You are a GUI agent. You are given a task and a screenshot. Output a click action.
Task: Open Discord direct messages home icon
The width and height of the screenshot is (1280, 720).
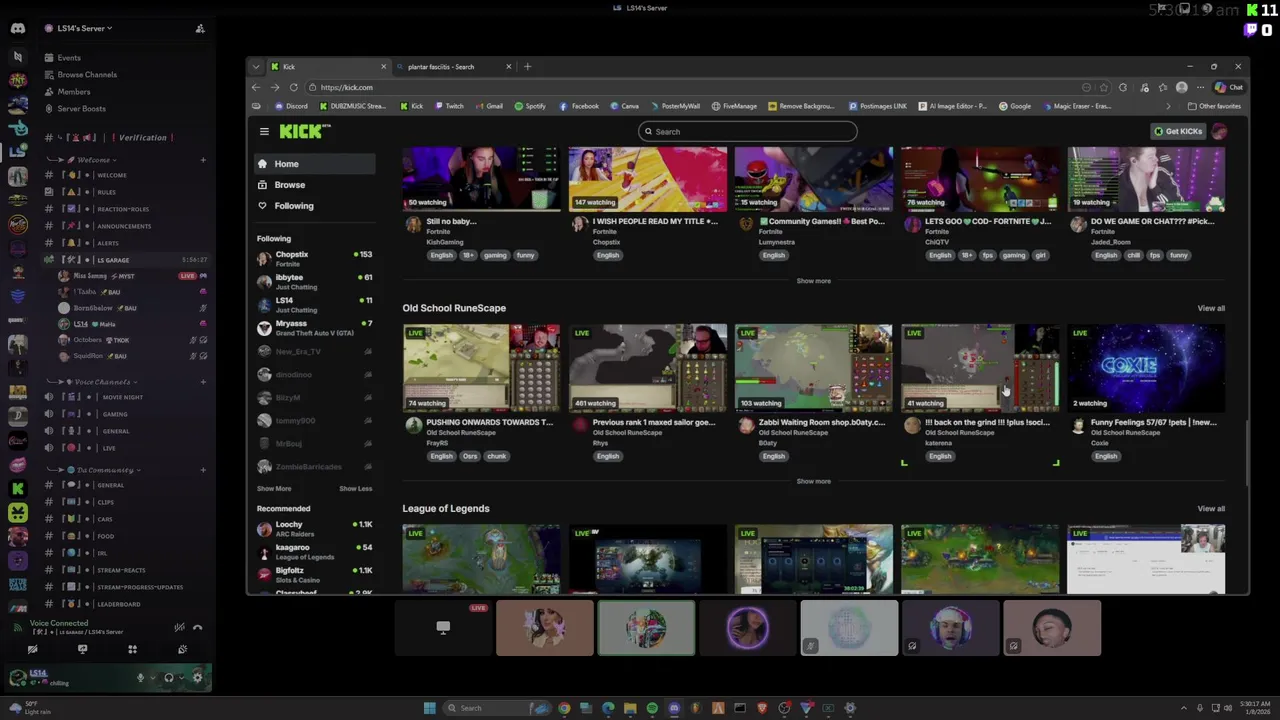17,28
